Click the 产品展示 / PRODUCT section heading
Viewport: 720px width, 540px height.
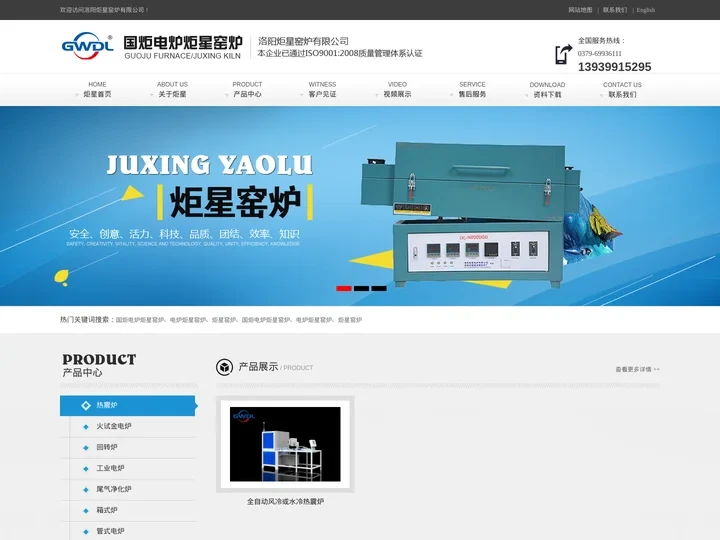[276, 367]
